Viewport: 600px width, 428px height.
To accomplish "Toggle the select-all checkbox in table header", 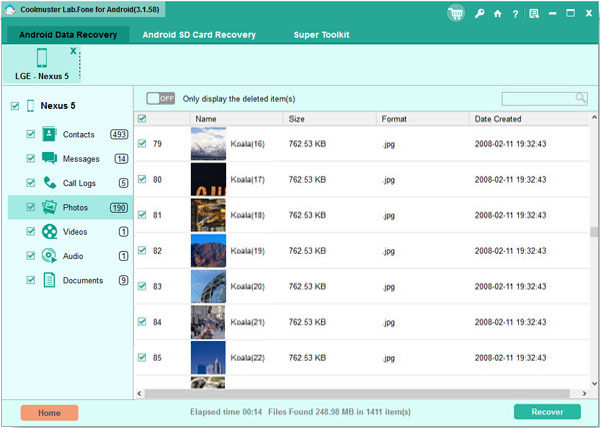I will click(x=142, y=119).
